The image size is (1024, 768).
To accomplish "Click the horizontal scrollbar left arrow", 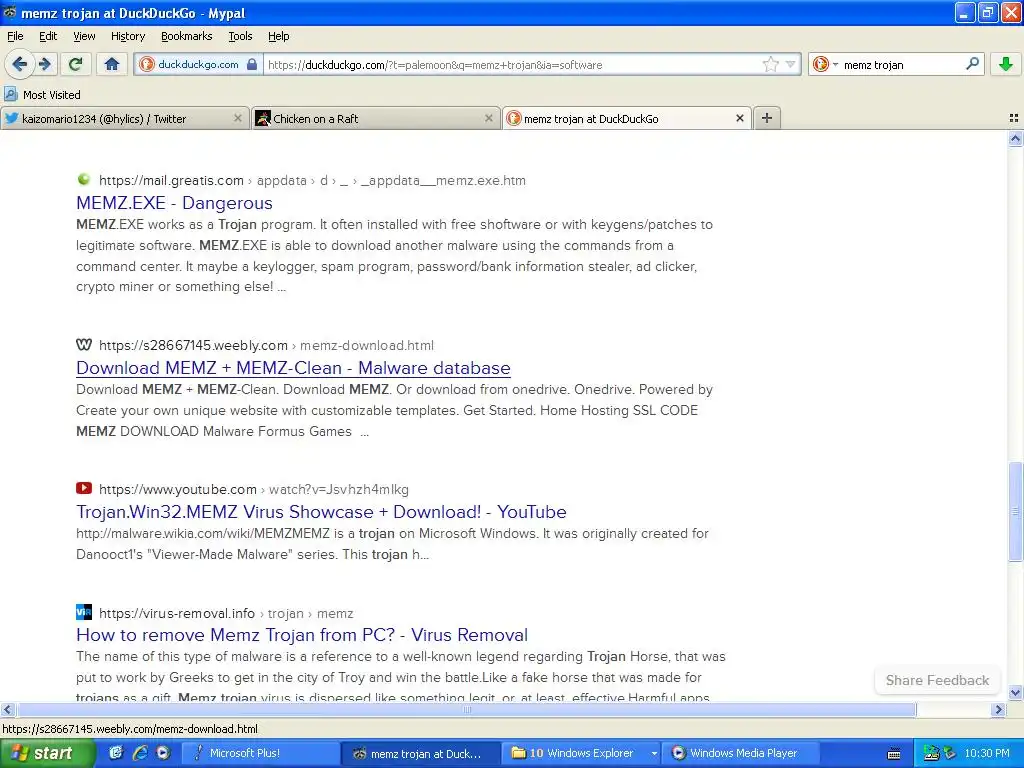I will [x=7, y=709].
